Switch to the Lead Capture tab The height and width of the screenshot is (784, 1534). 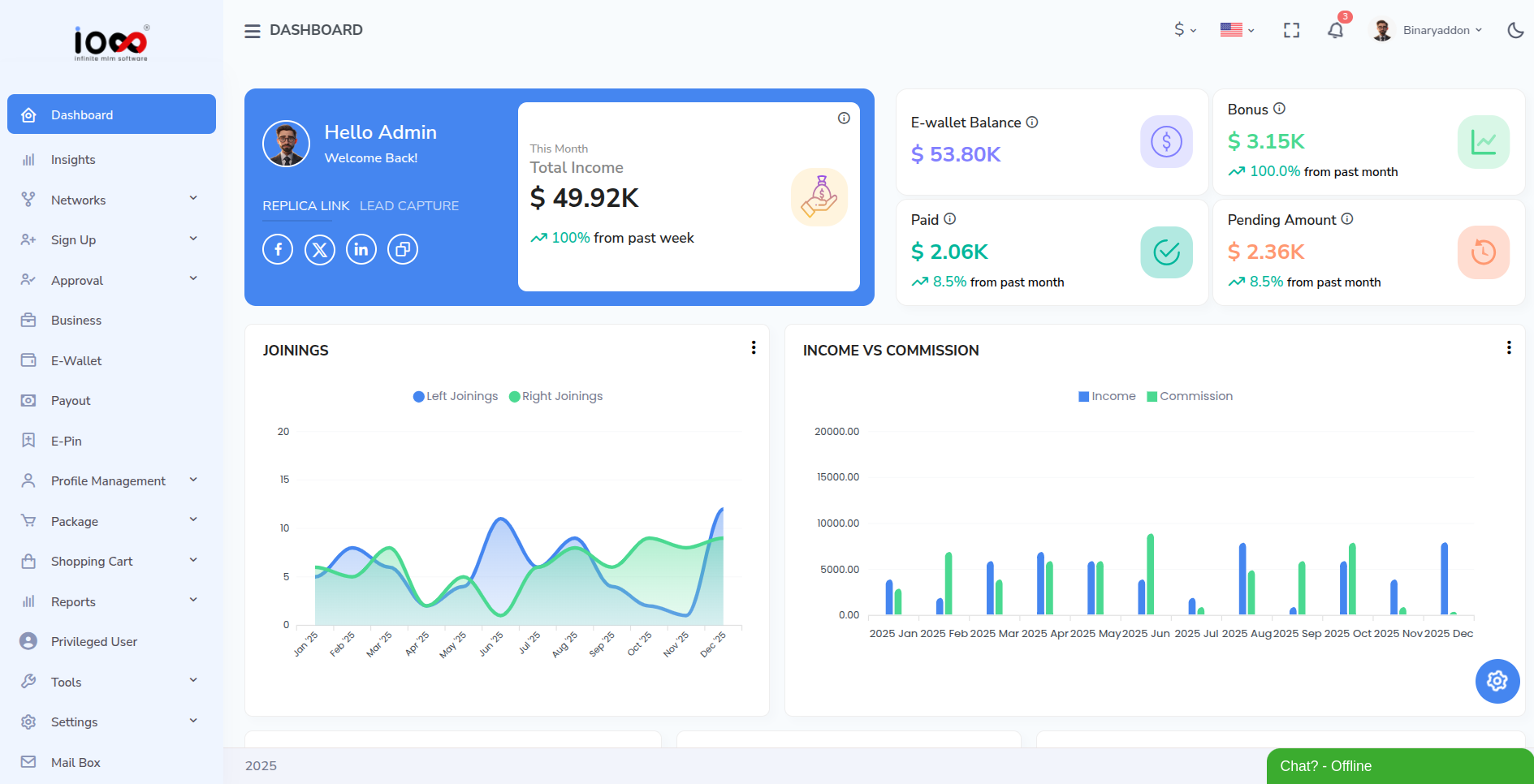[409, 205]
